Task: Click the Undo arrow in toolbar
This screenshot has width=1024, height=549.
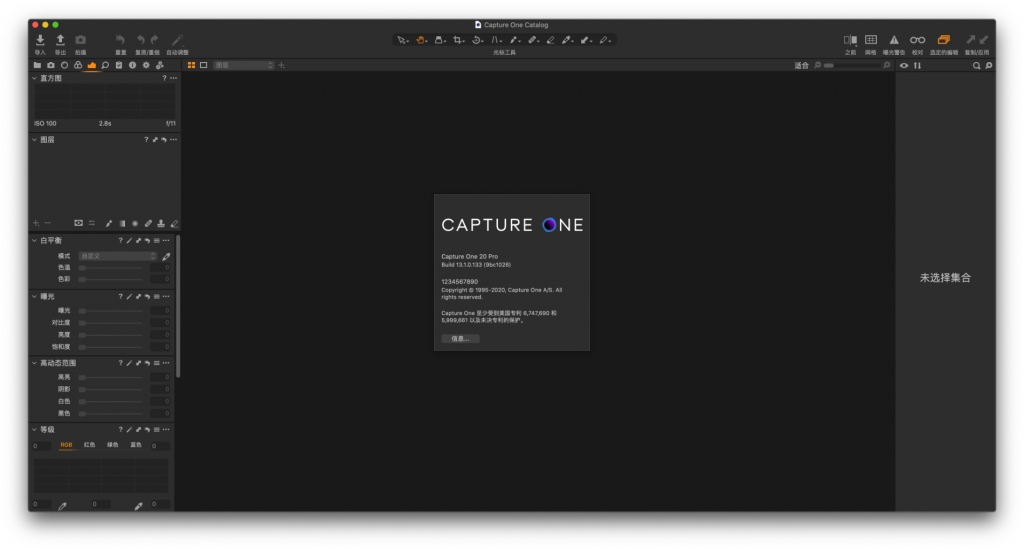Action: tap(140, 40)
